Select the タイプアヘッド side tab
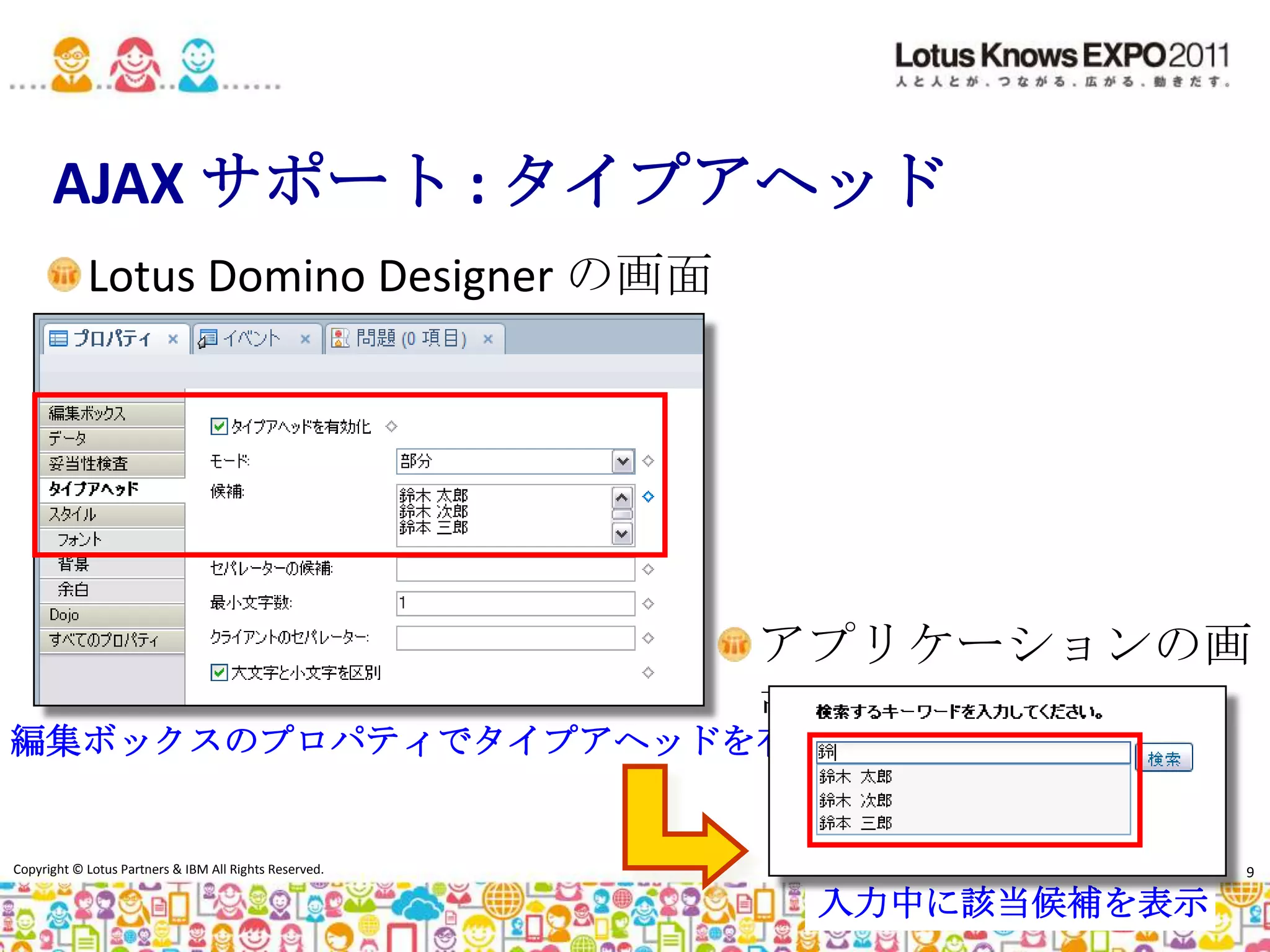 [x=93, y=489]
